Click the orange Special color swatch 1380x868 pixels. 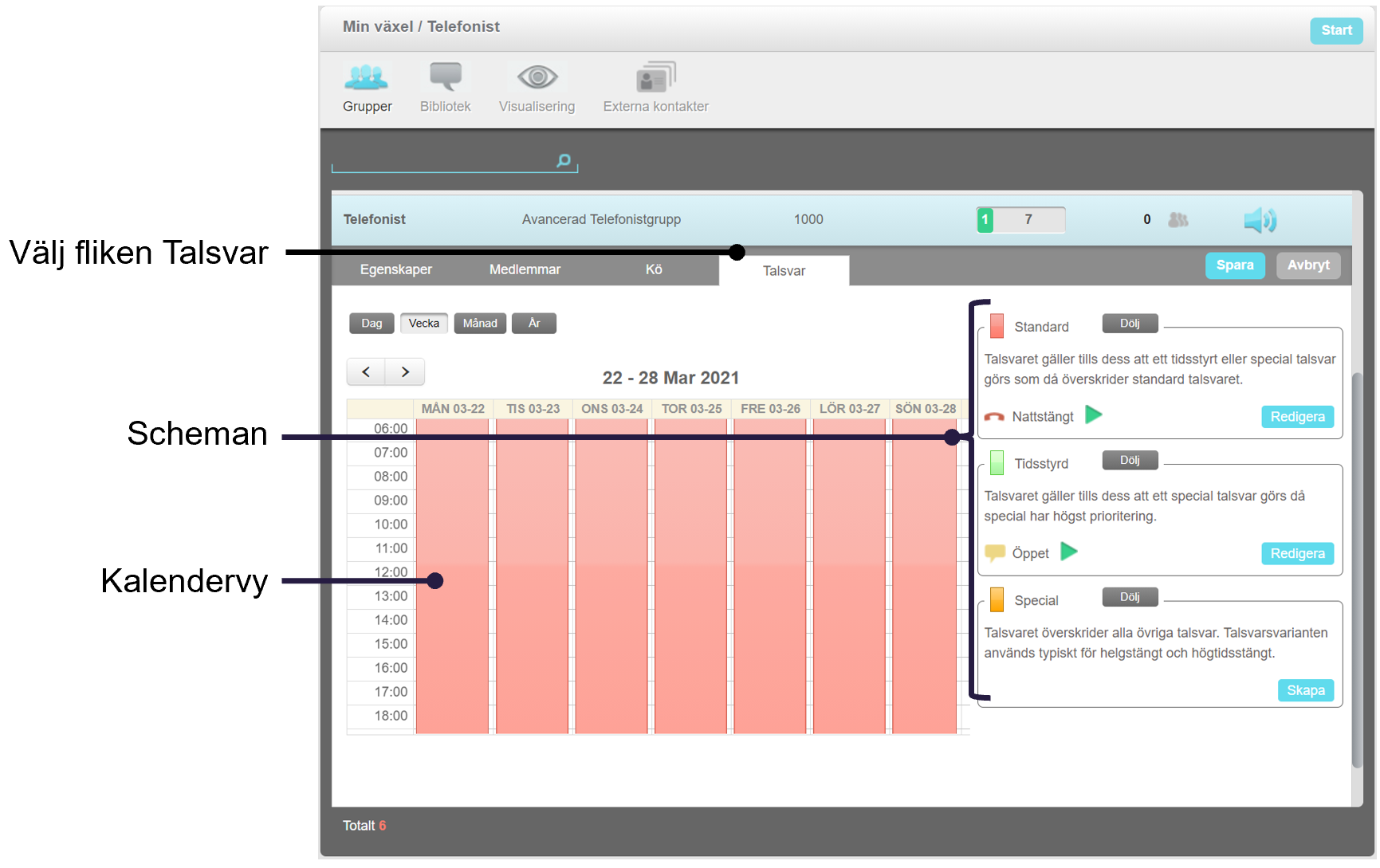tap(997, 600)
